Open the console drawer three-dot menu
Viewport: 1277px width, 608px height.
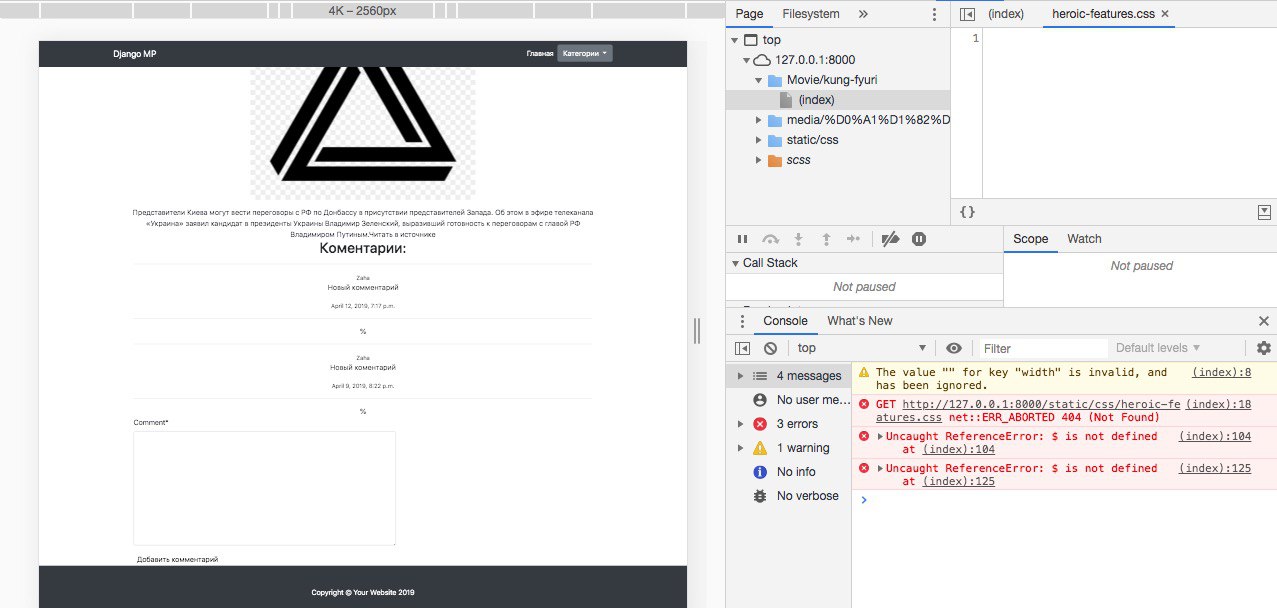coord(741,321)
